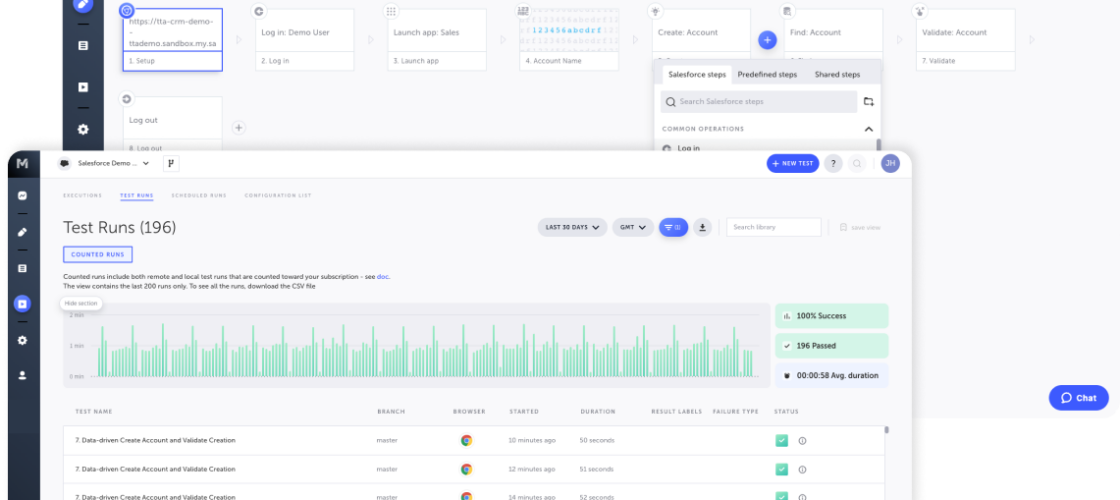Collapse the Common Operations section
1120x500 pixels.
pos(869,129)
